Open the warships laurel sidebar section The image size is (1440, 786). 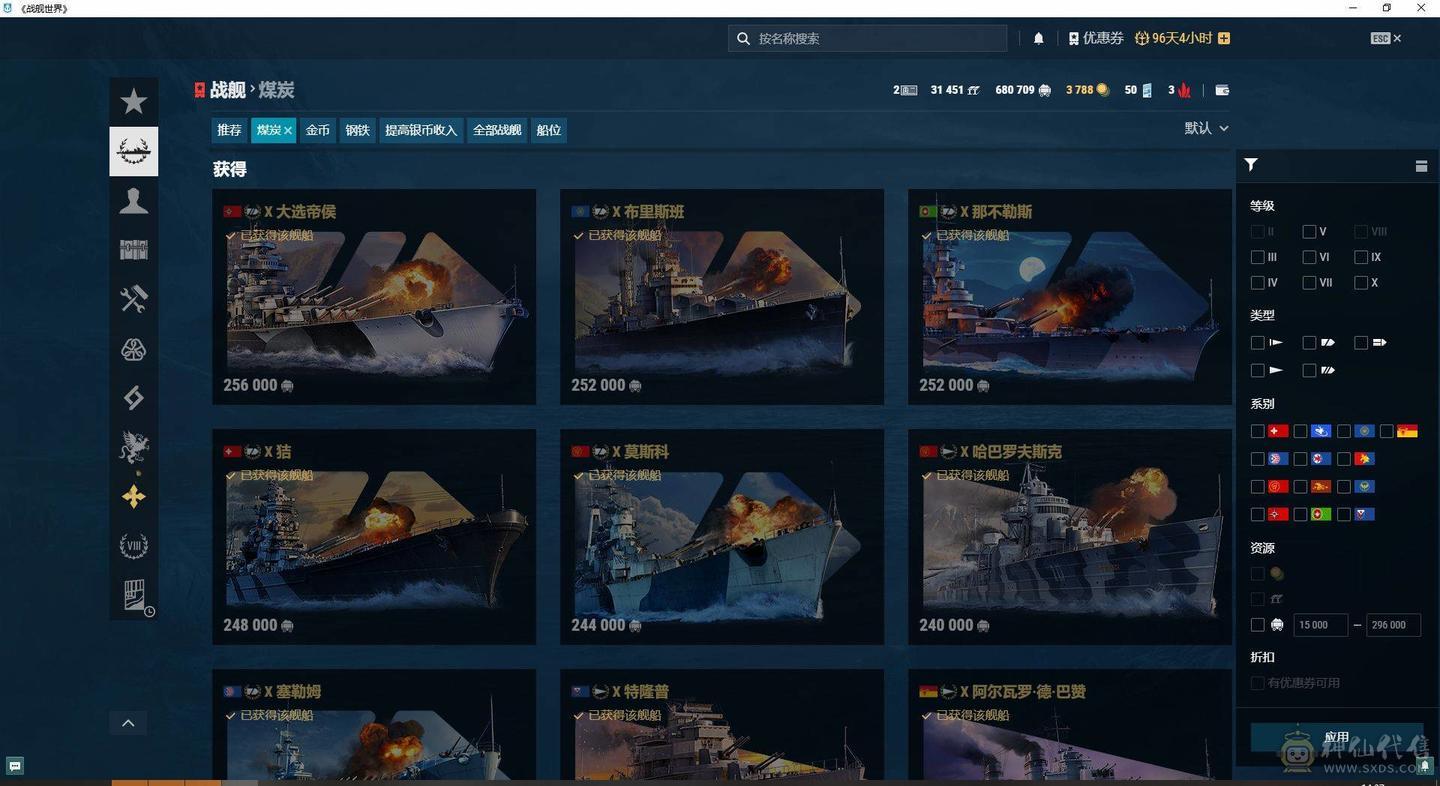(x=133, y=151)
